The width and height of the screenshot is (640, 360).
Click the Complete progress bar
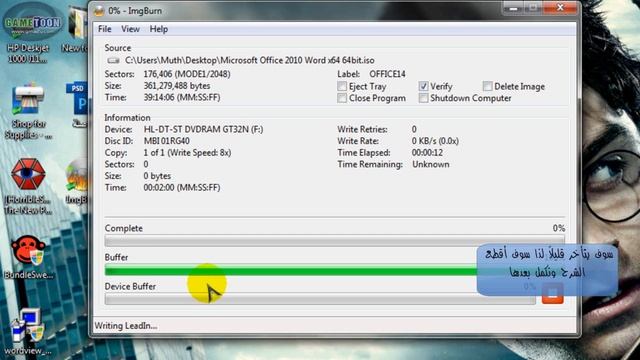click(x=334, y=241)
